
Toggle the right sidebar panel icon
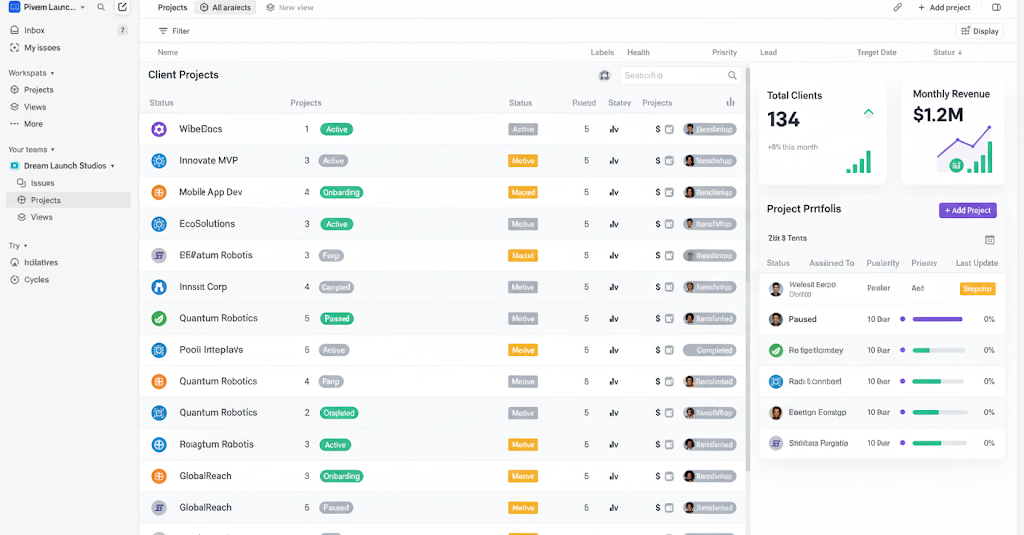996,7
